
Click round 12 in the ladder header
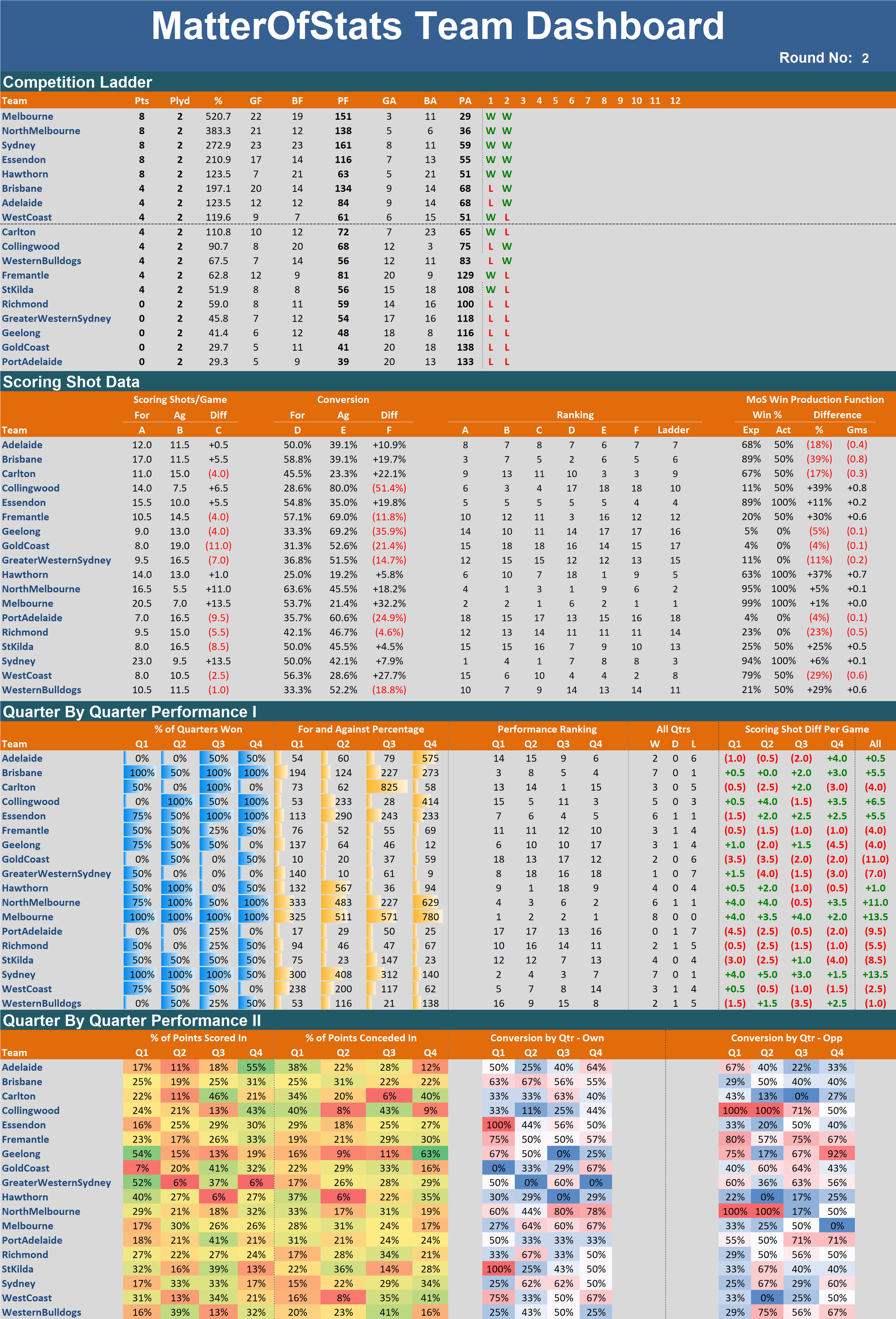[675, 101]
